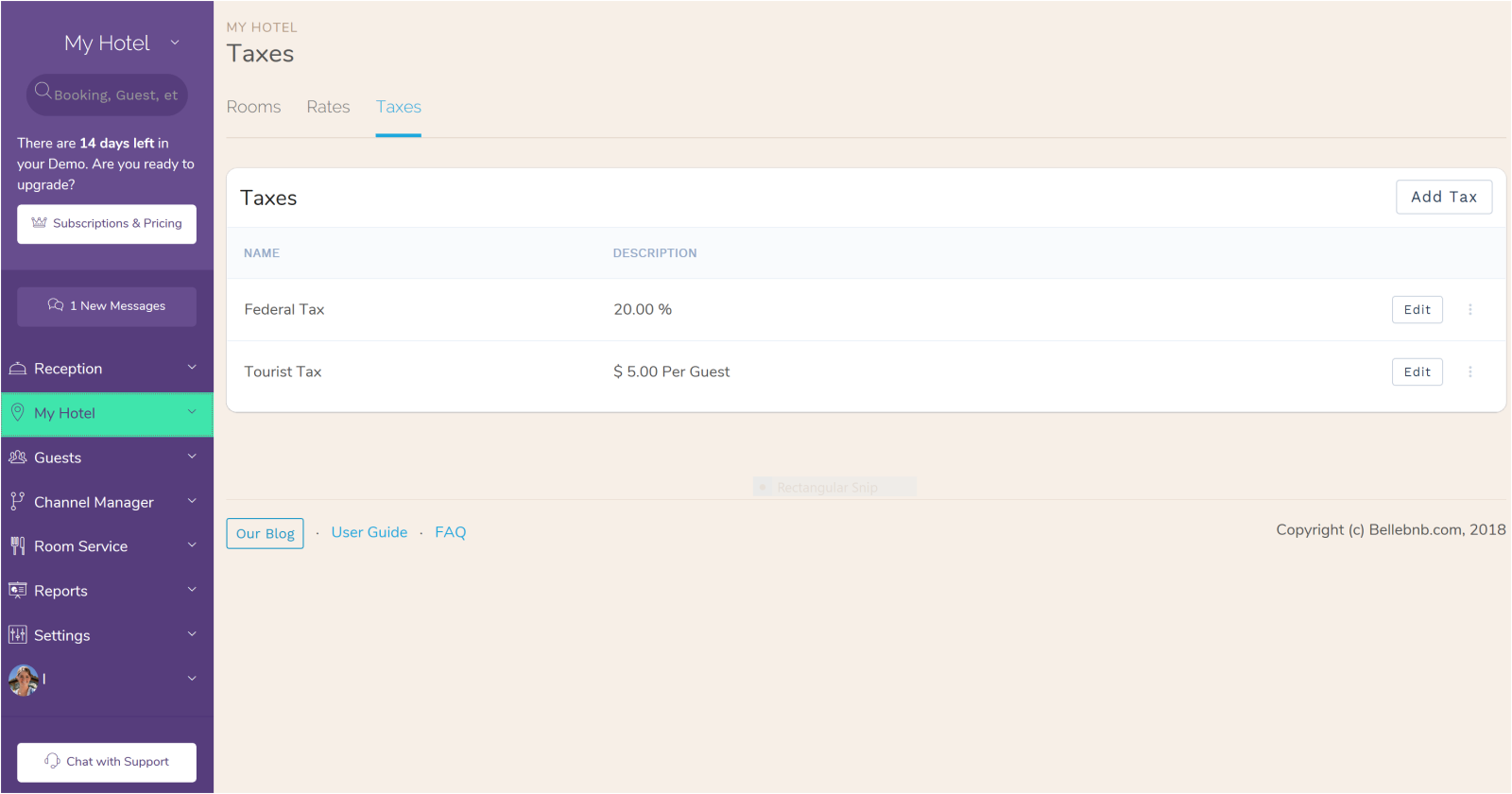Viewport: 1512px width, 794px height.
Task: Expand the user profile chevron
Action: [x=192, y=679]
